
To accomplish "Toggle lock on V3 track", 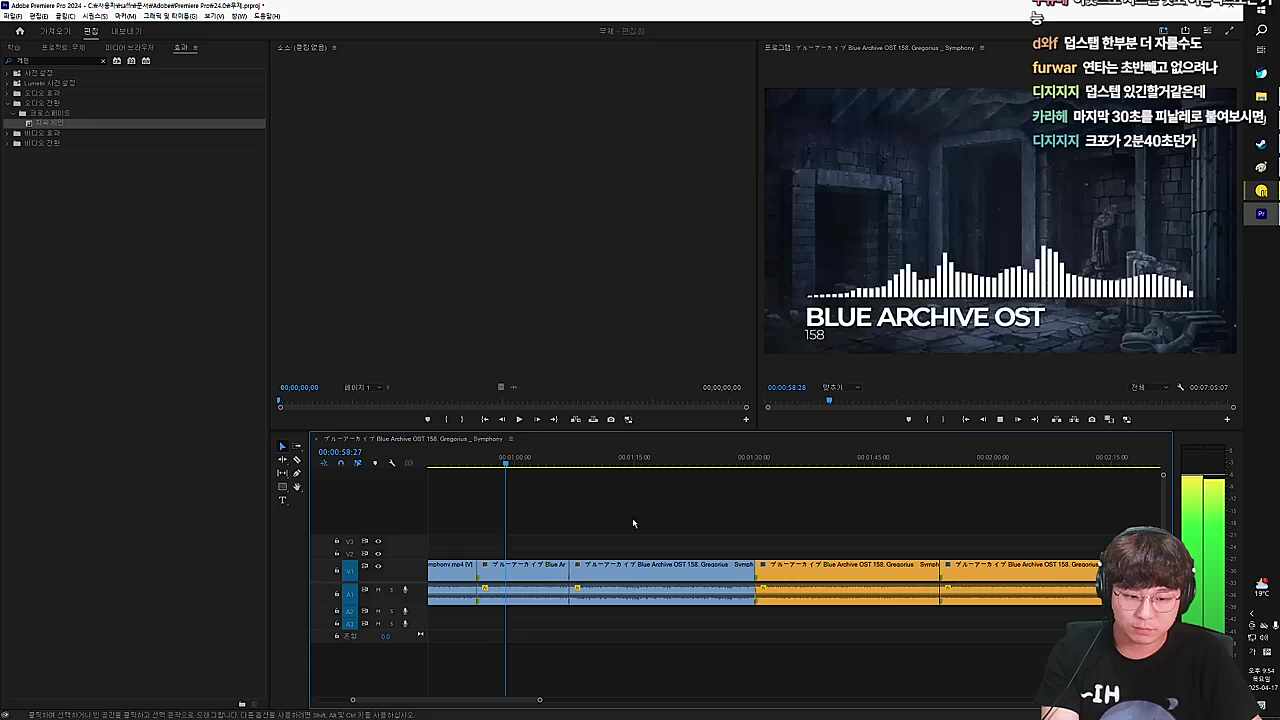I will pyautogui.click(x=337, y=541).
